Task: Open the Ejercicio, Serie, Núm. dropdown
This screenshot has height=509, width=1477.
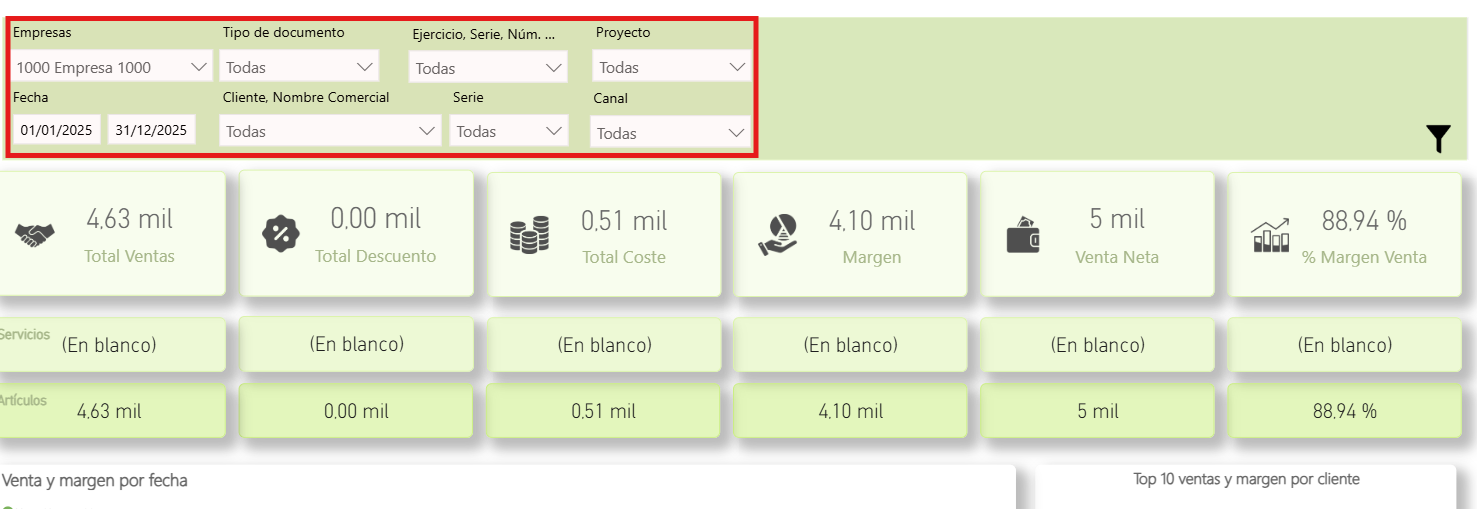Action: coord(488,69)
